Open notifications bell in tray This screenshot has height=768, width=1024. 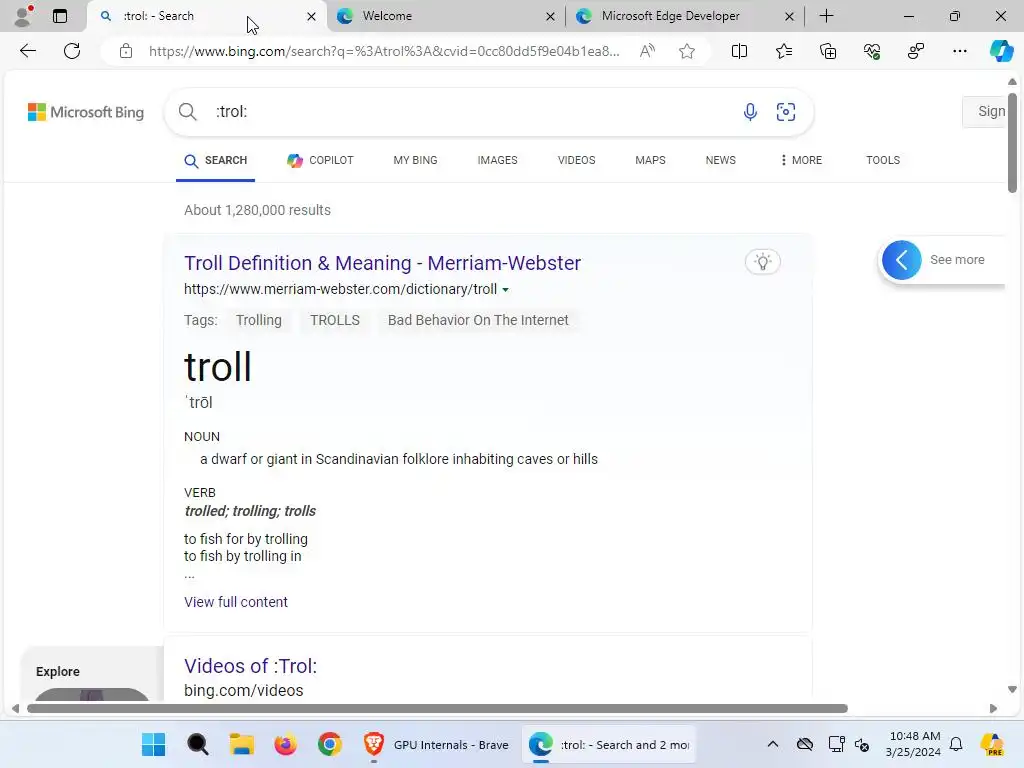[956, 744]
